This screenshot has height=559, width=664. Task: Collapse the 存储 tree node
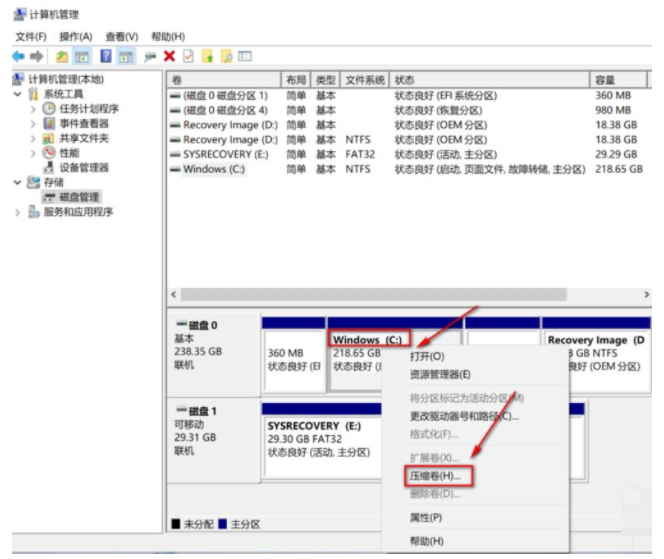click(x=19, y=183)
